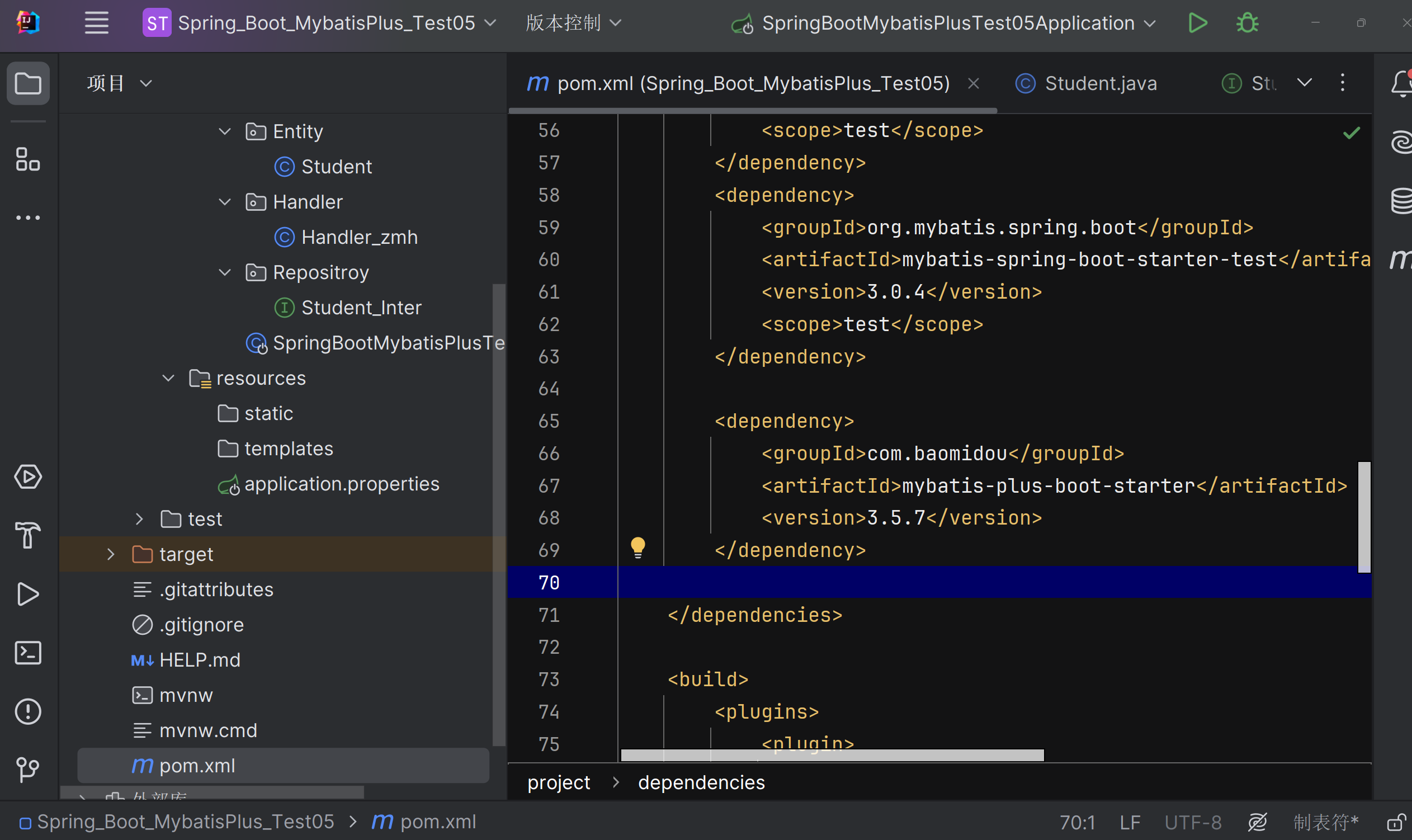This screenshot has width=1412, height=840.
Task: Open the Database tool window icon
Action: coord(1401,201)
